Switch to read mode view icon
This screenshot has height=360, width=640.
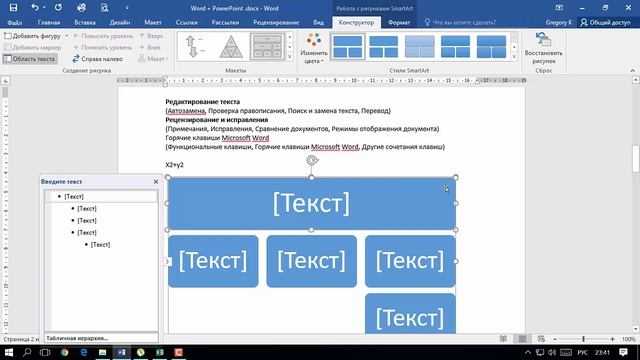(x=503, y=339)
